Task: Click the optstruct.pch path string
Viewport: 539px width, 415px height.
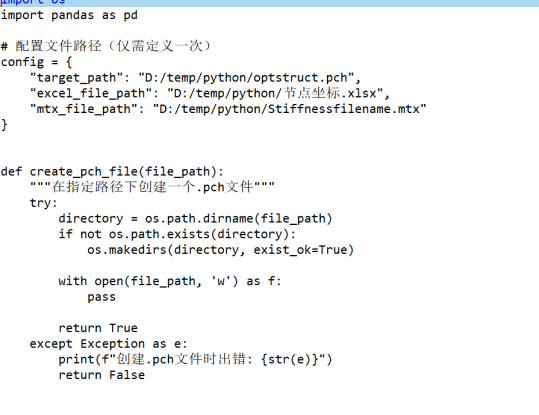Action: pos(246,78)
